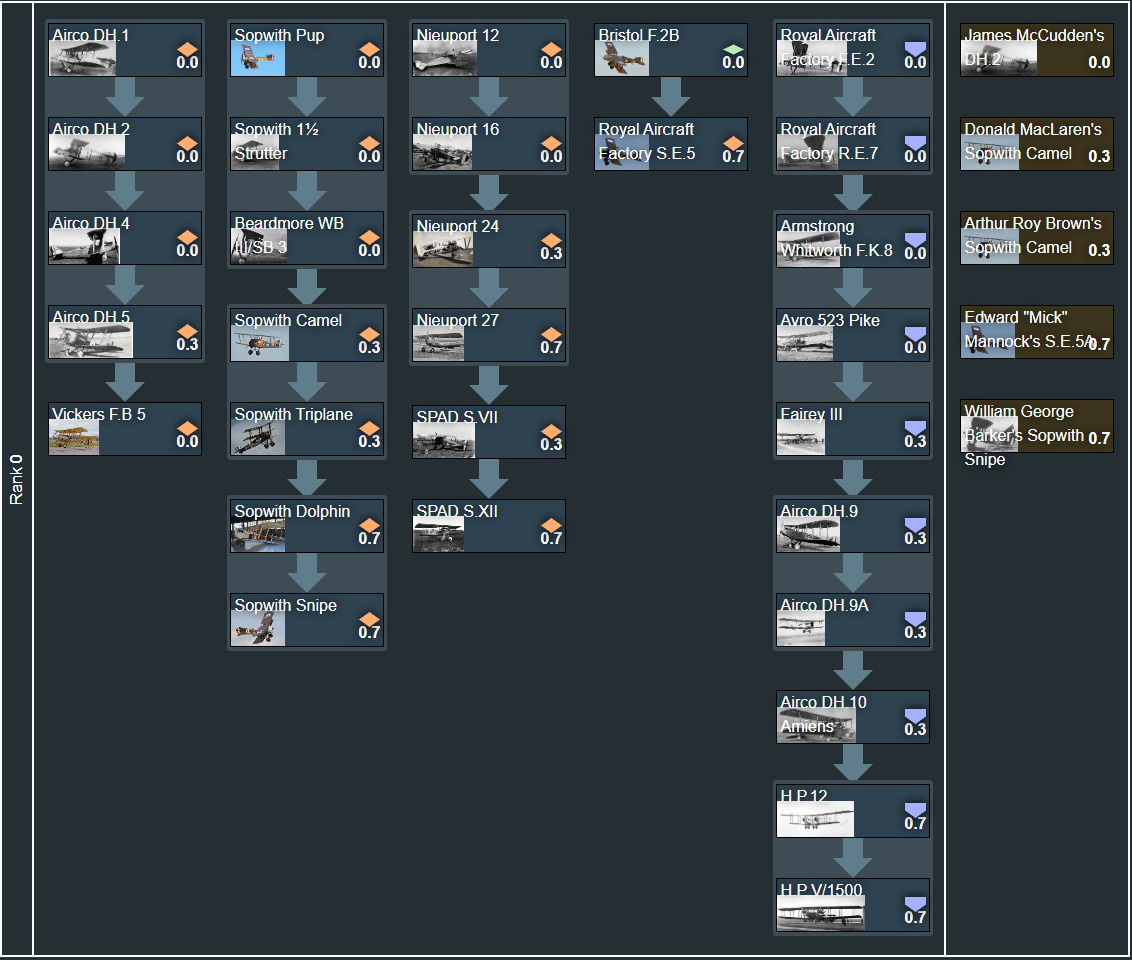1132x960 pixels.
Task: Select the Sopwith Camel tree node
Action: (307, 335)
